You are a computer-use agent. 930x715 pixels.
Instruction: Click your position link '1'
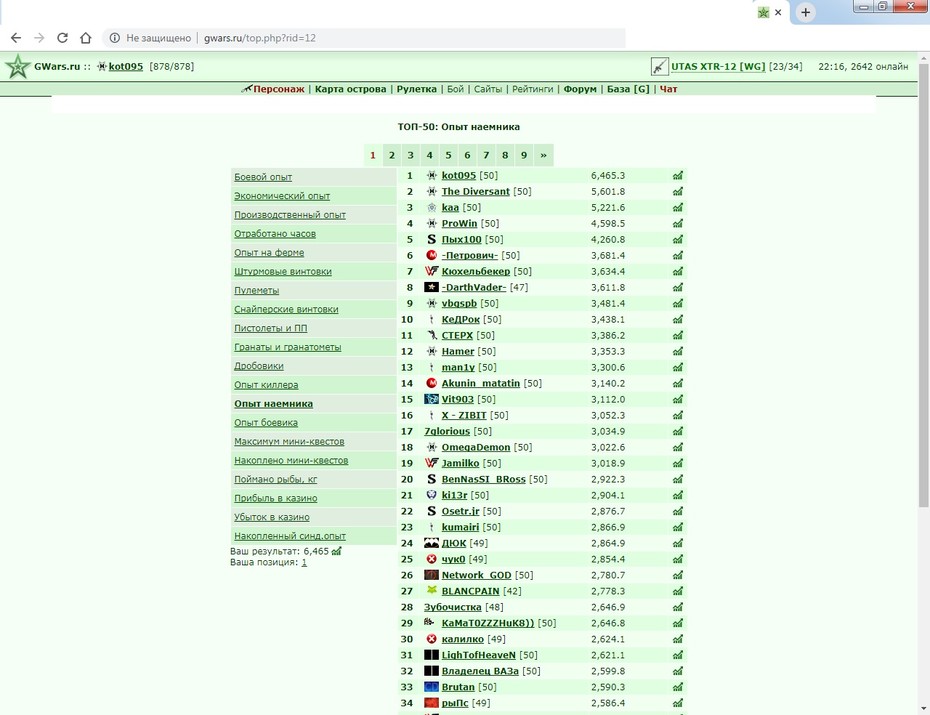(x=304, y=563)
